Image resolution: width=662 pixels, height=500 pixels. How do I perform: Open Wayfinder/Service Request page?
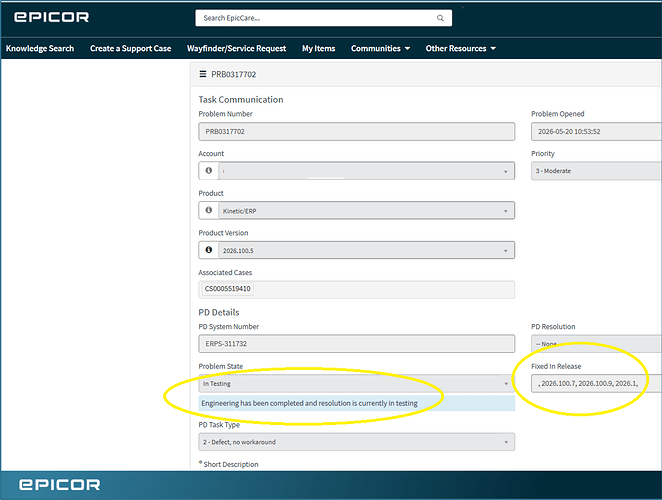236,49
